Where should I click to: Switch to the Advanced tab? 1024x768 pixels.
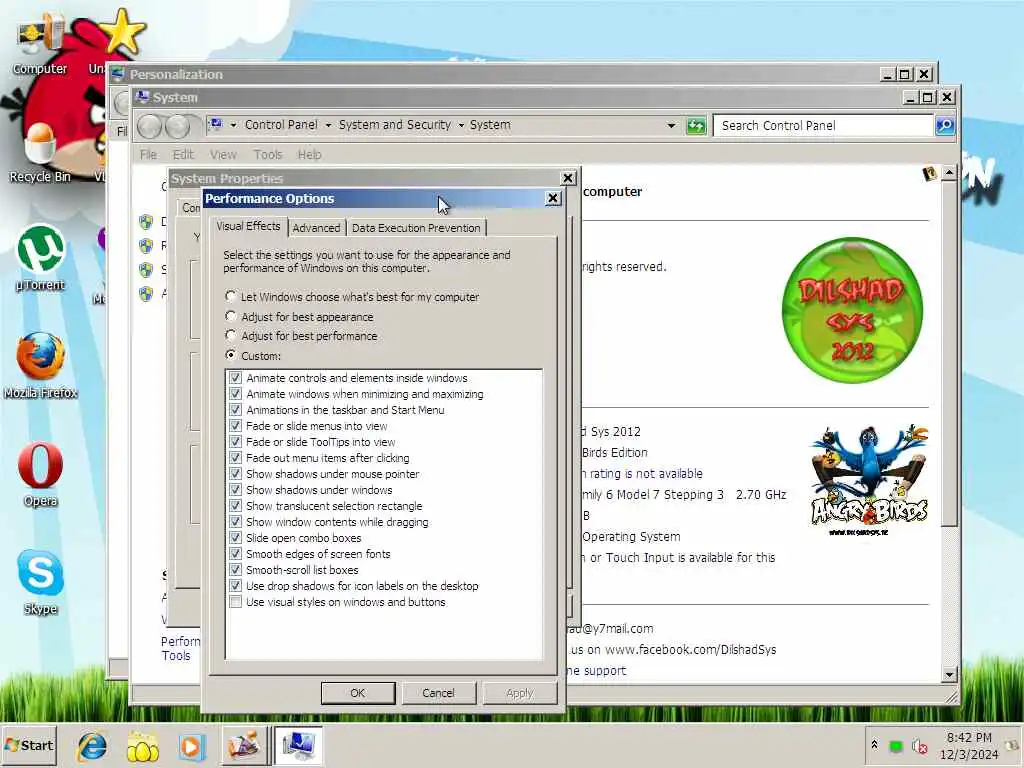(x=316, y=228)
